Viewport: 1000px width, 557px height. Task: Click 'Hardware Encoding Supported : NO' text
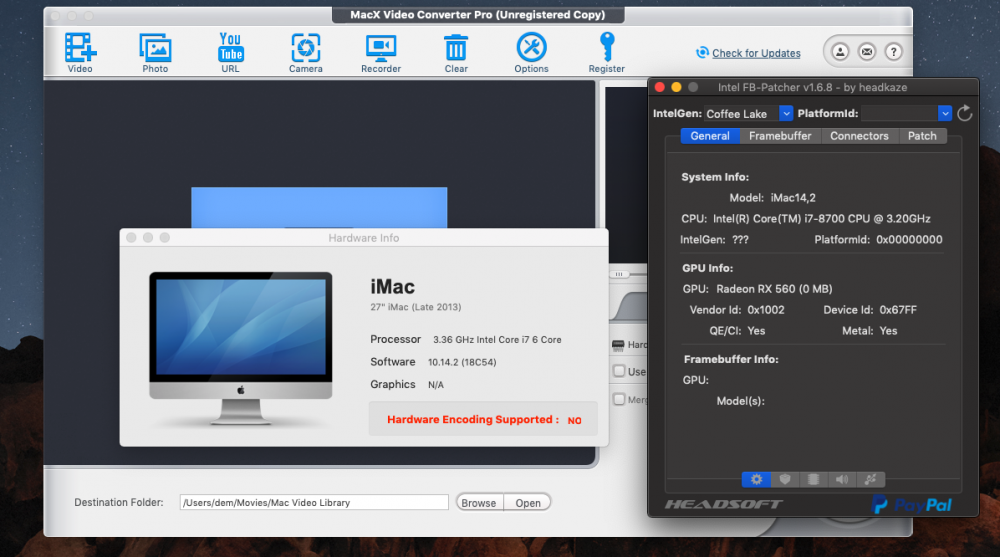(484, 420)
